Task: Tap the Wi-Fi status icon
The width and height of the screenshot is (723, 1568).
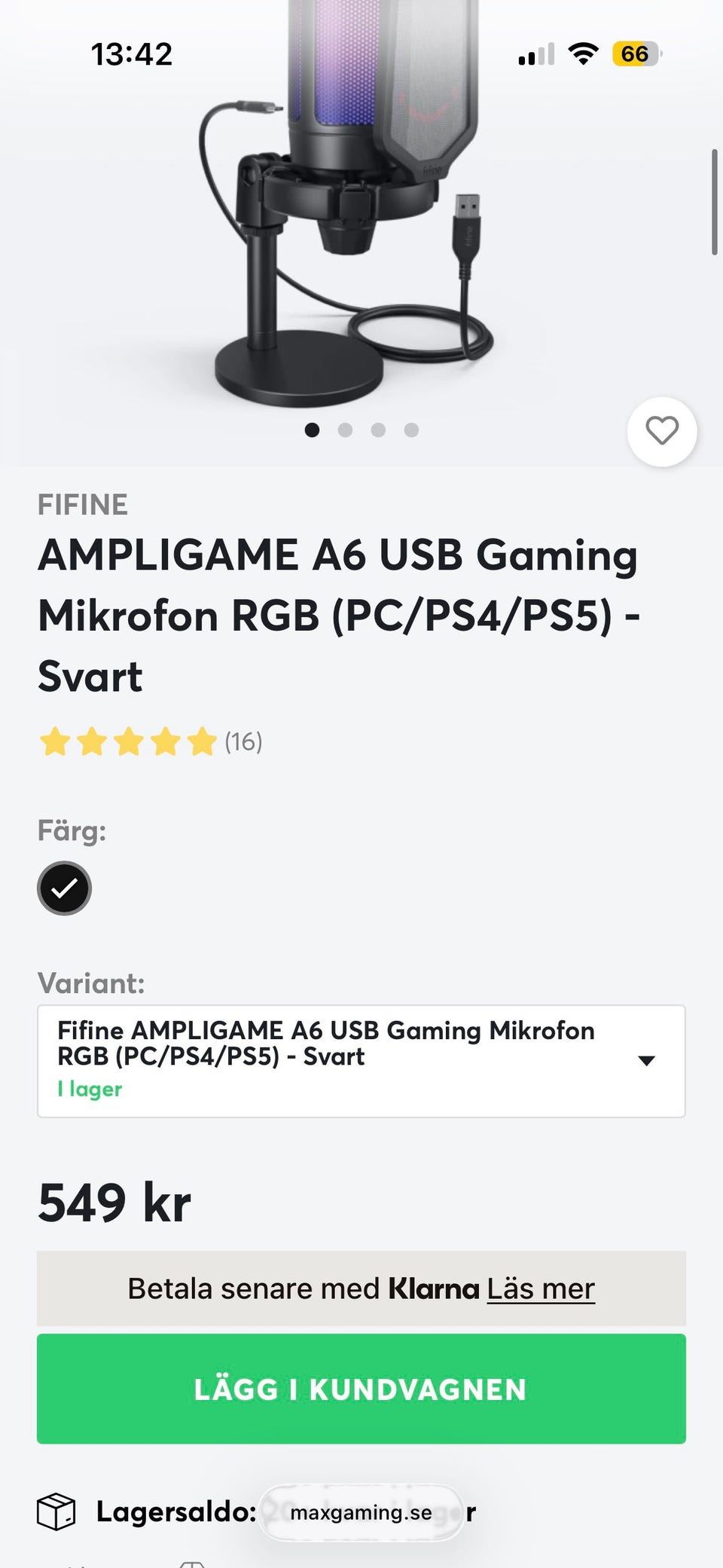Action: [583, 53]
